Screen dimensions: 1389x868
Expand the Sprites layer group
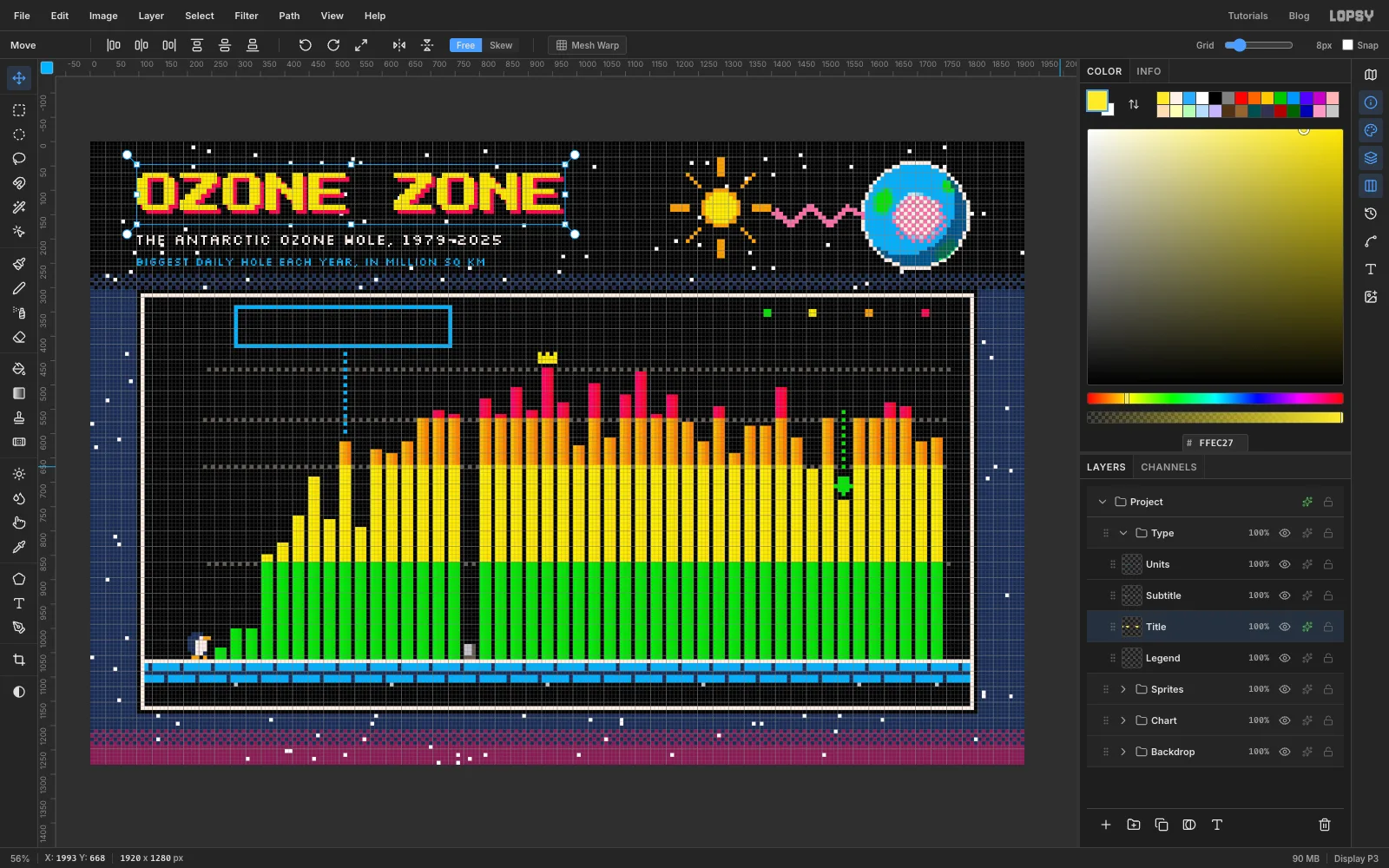tap(1123, 689)
